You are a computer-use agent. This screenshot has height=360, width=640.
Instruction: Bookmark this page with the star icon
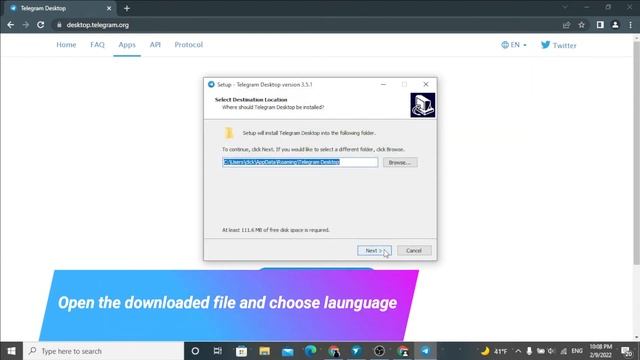click(x=581, y=25)
